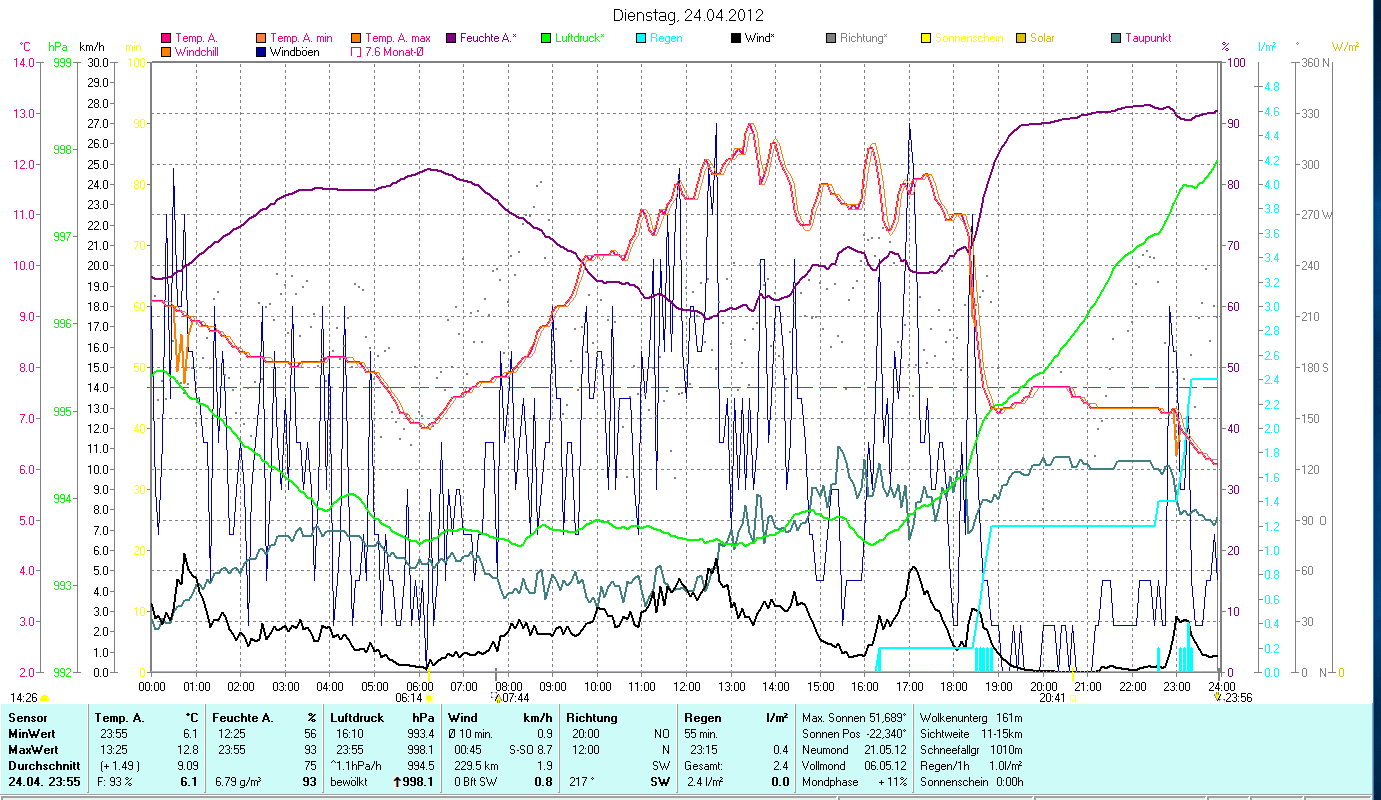Click the MaxWert row label

coord(34,750)
